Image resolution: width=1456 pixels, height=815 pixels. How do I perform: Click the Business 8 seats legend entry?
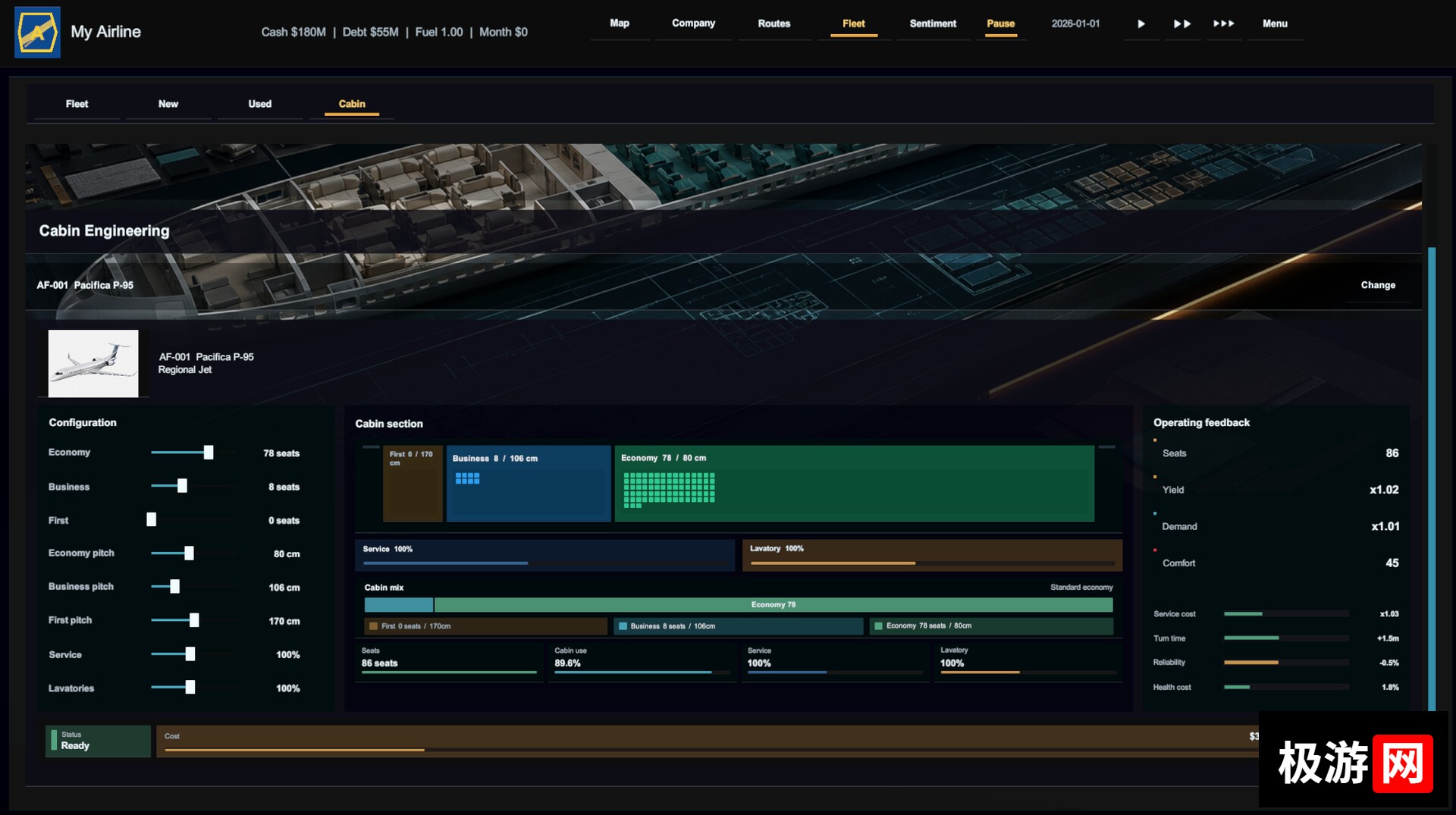tap(738, 626)
